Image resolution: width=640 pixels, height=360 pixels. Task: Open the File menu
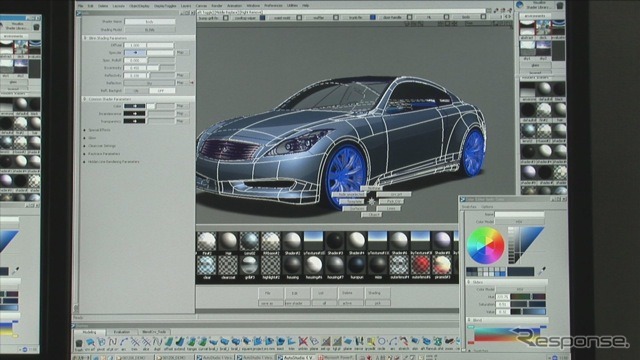[80, 6]
